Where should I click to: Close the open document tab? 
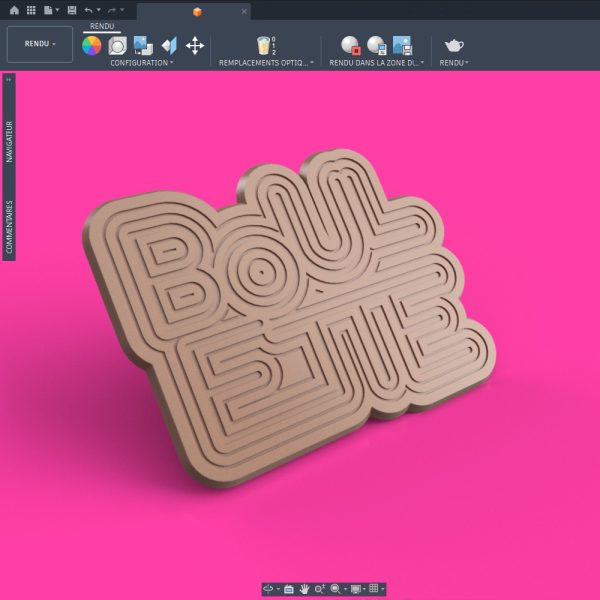pos(244,11)
